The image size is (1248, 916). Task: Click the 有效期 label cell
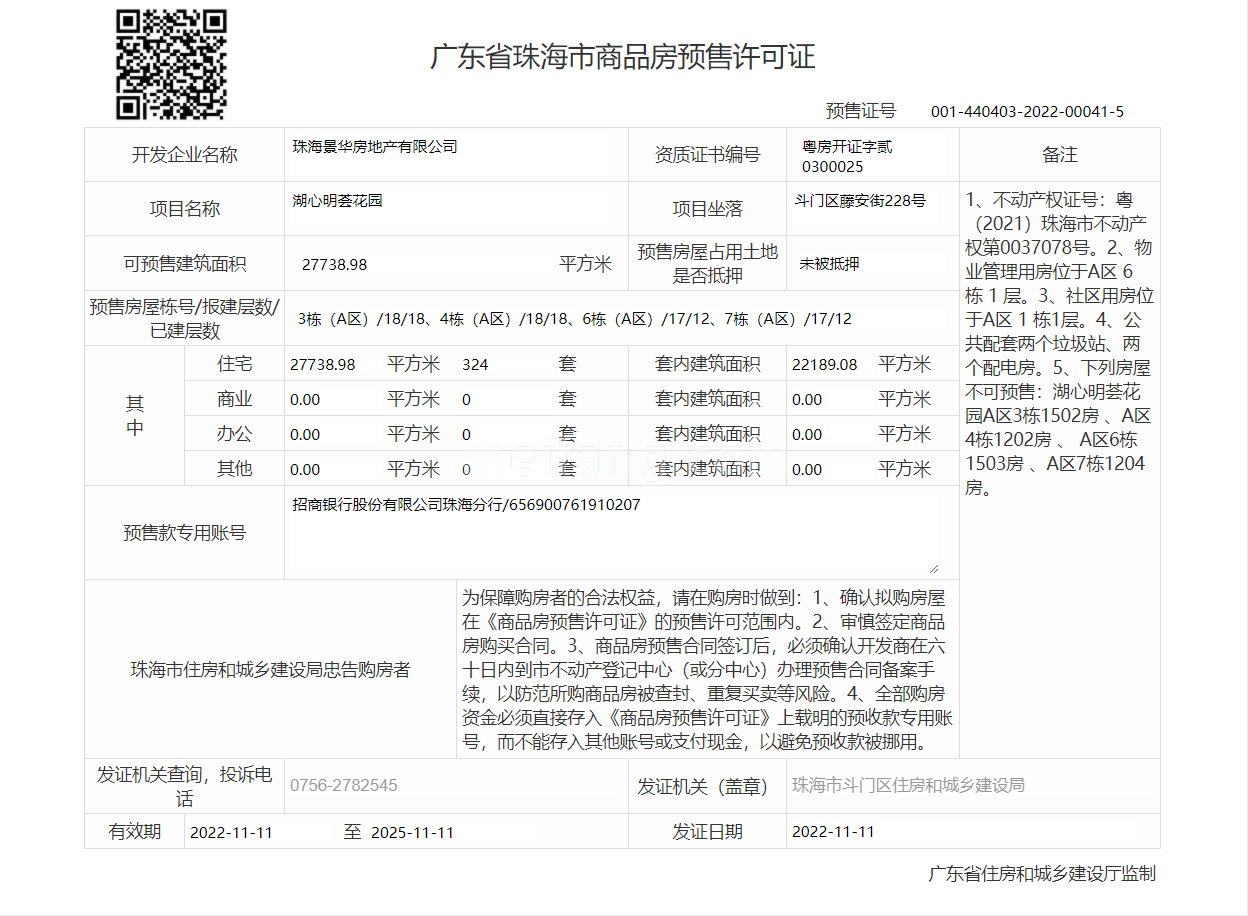click(x=135, y=831)
